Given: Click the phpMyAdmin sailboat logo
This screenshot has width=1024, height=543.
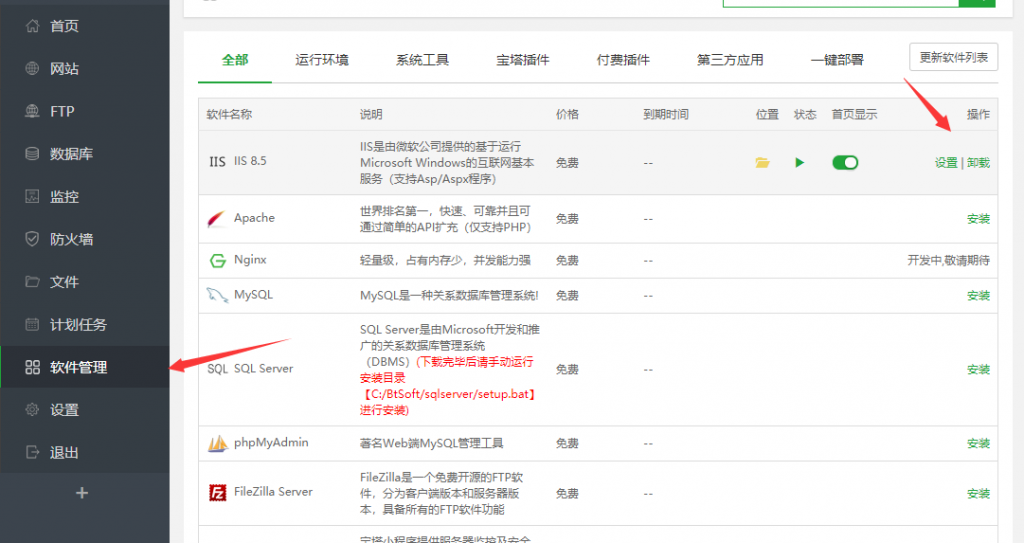Looking at the screenshot, I should point(217,443).
